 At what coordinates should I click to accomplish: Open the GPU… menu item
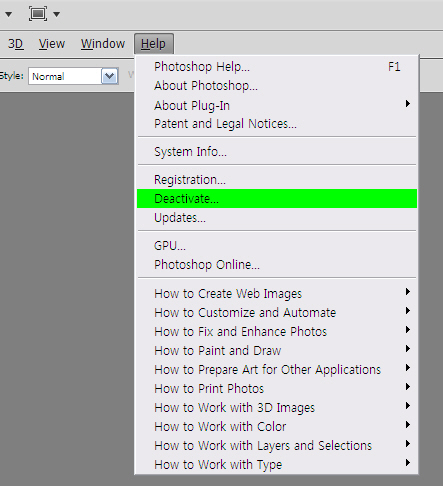(x=277, y=246)
